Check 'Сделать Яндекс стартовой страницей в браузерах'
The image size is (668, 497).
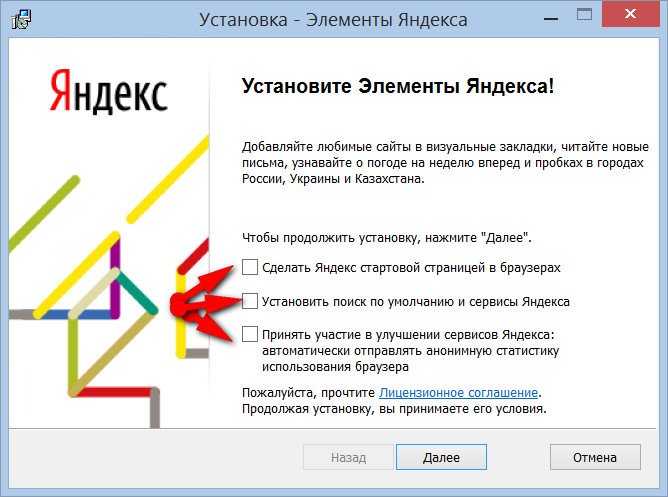(x=250, y=267)
